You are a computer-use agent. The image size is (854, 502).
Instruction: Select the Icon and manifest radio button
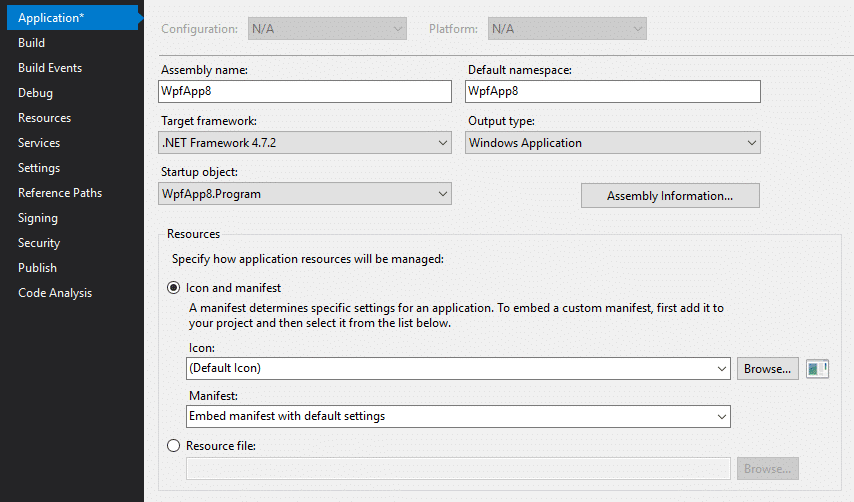(173, 287)
